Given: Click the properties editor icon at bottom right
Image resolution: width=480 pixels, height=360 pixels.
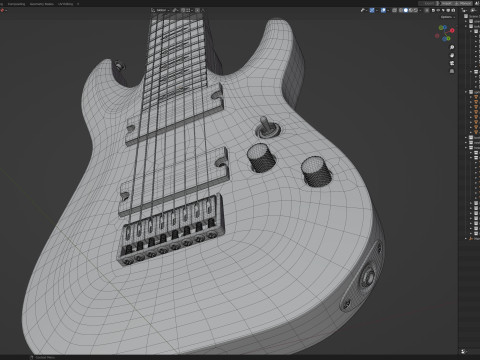Looking at the screenshot, I should pos(464,351).
